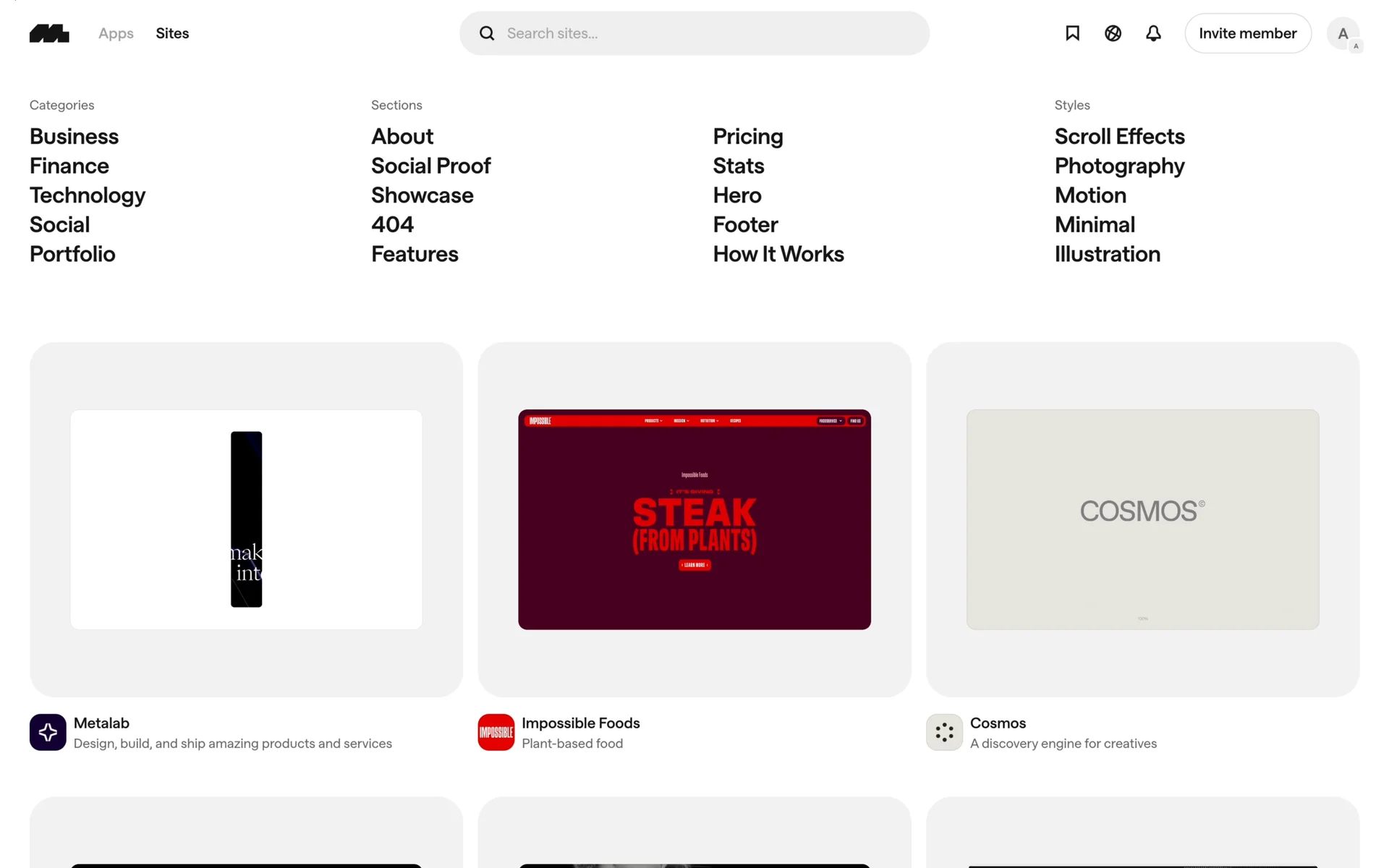The height and width of the screenshot is (868, 1389).
Task: Open the Metalab preview thumbnail
Action: coord(246,519)
